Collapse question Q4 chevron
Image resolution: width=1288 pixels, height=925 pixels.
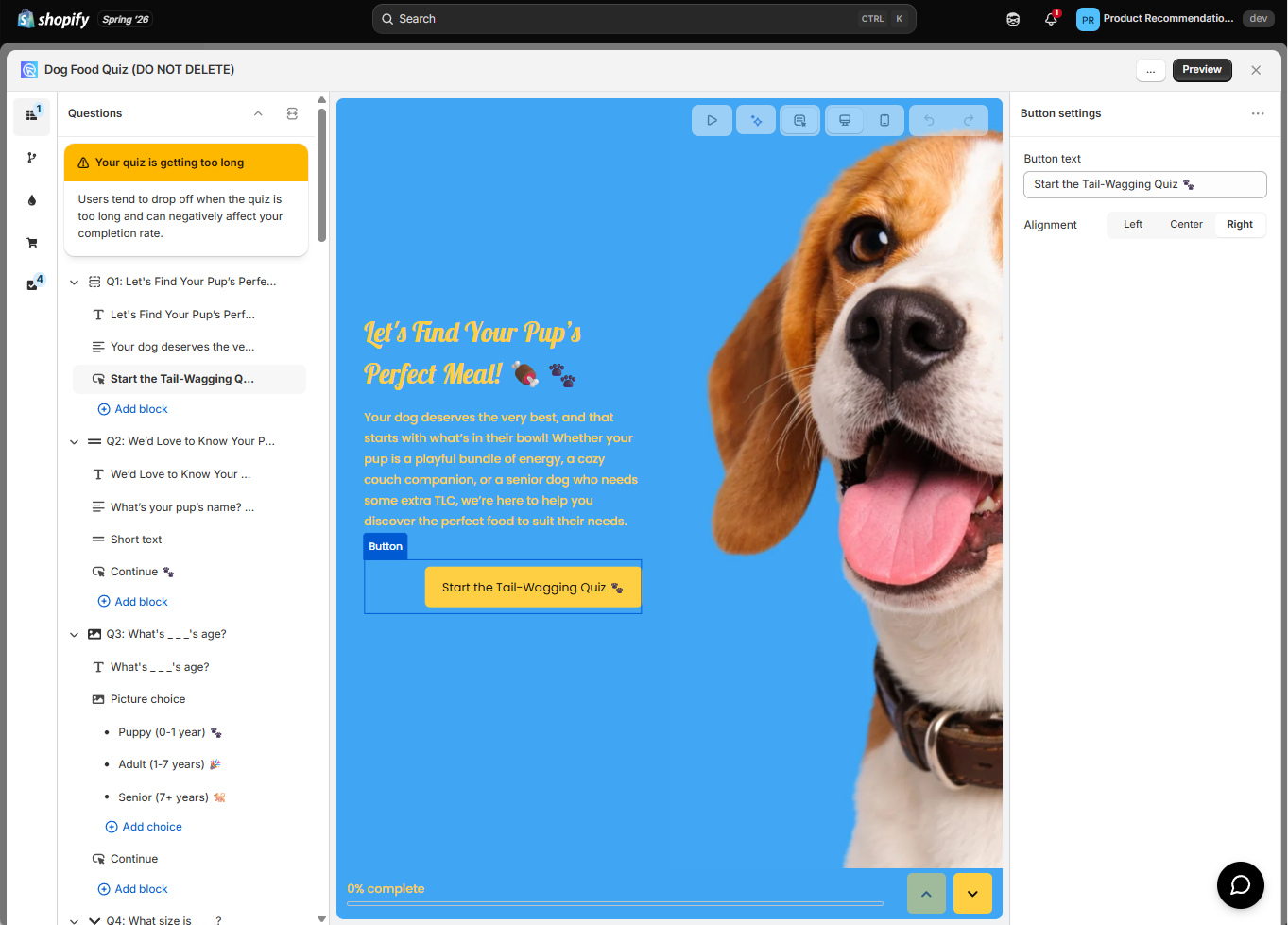74,920
